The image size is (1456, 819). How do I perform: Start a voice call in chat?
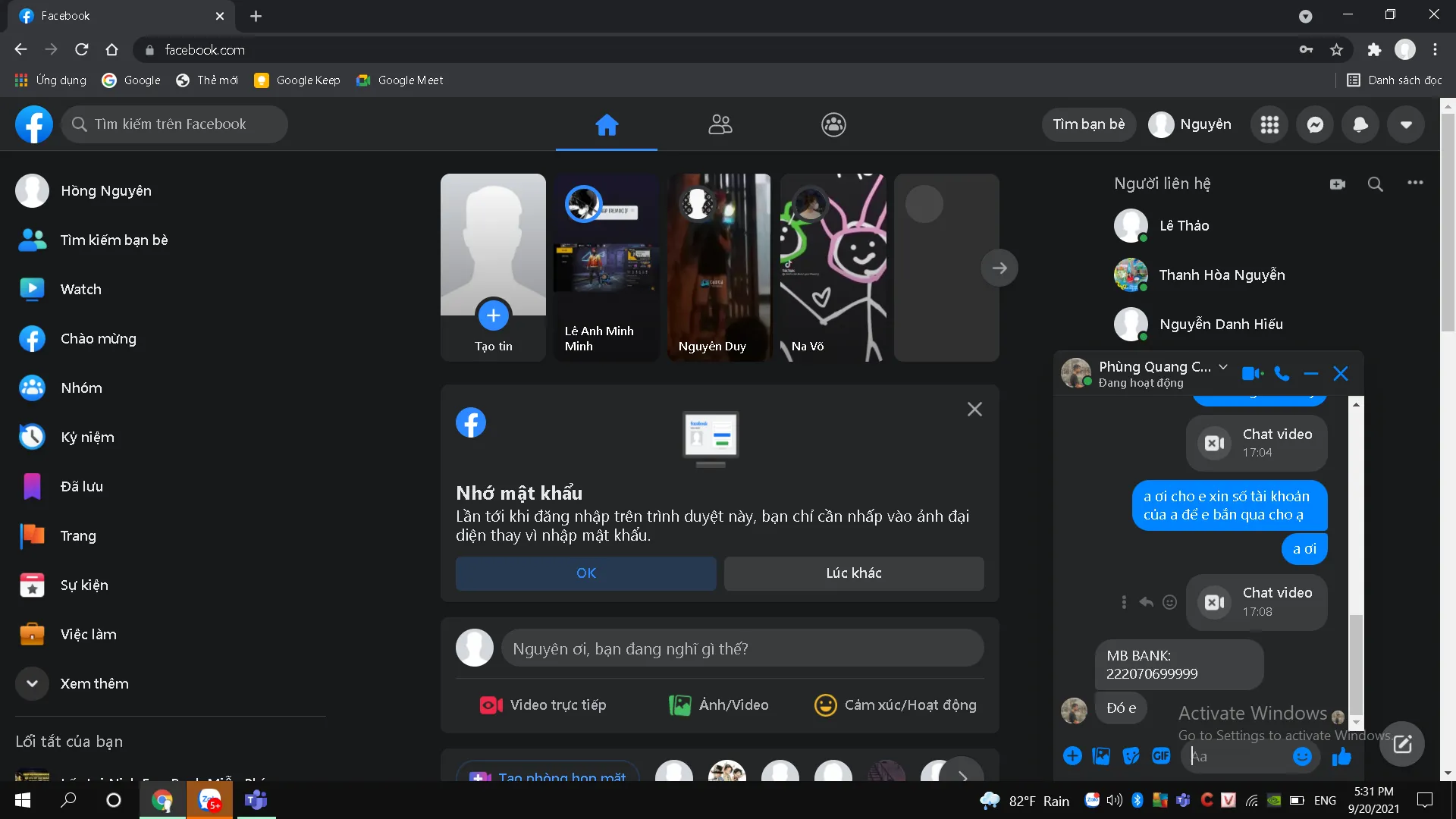(x=1282, y=373)
